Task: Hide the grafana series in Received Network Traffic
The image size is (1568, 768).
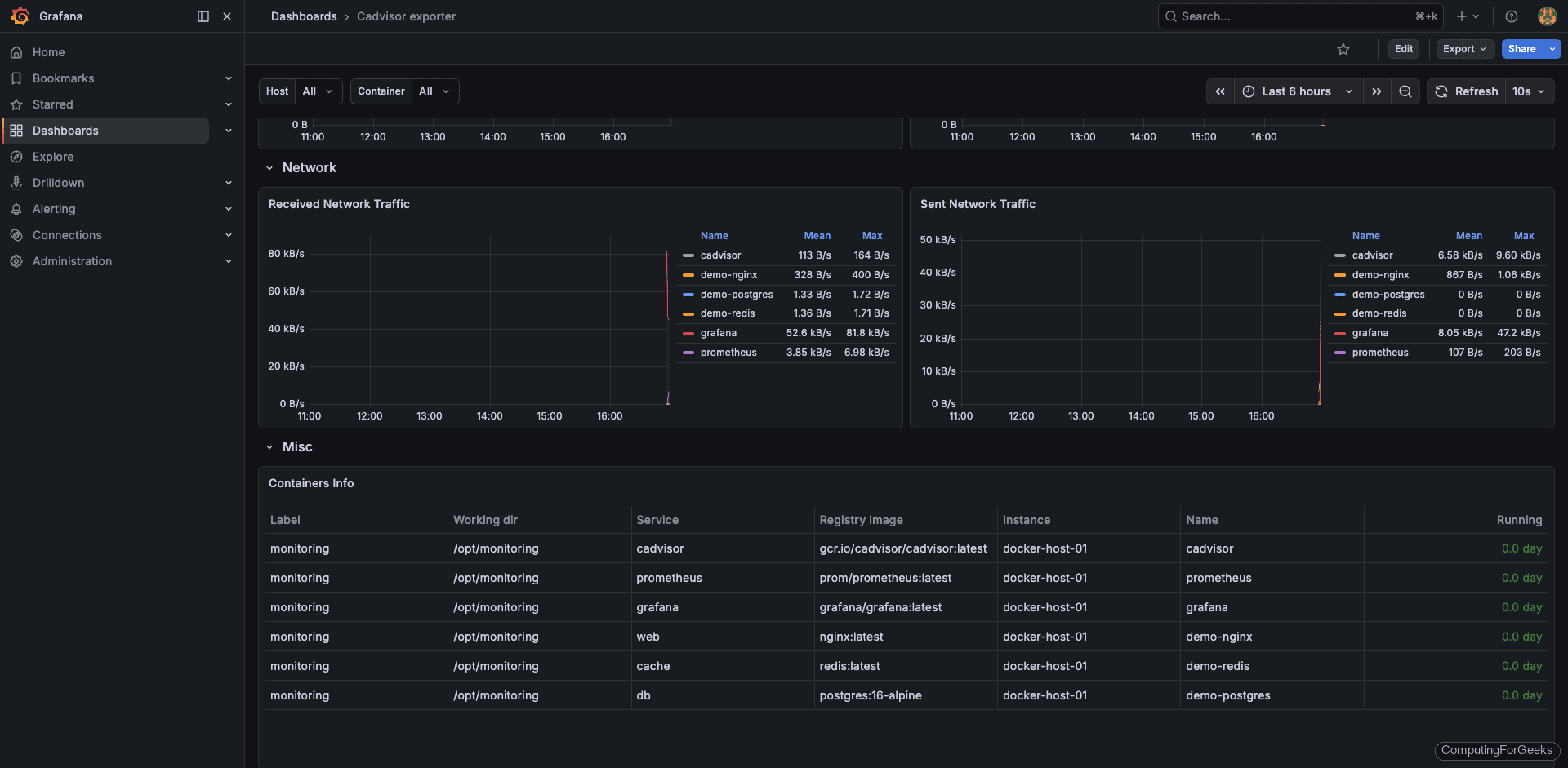Action: click(x=719, y=333)
